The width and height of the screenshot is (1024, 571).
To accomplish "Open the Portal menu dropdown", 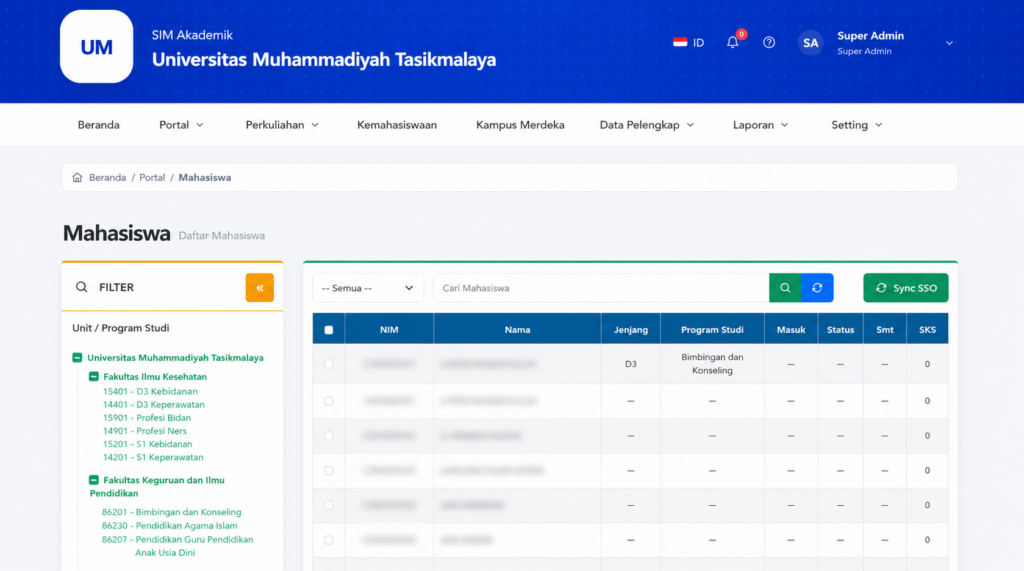I will [181, 125].
